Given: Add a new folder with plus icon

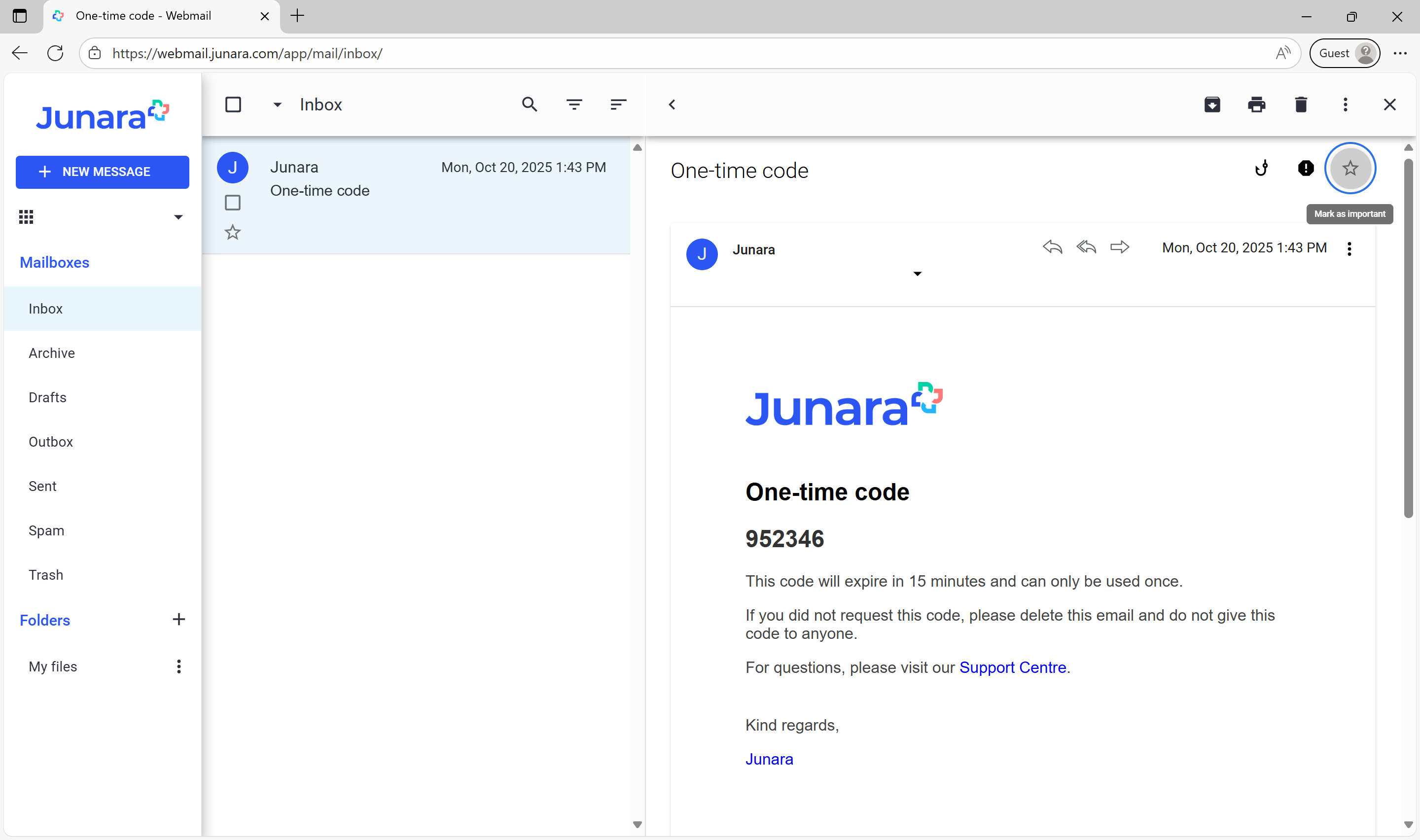Looking at the screenshot, I should point(178,620).
